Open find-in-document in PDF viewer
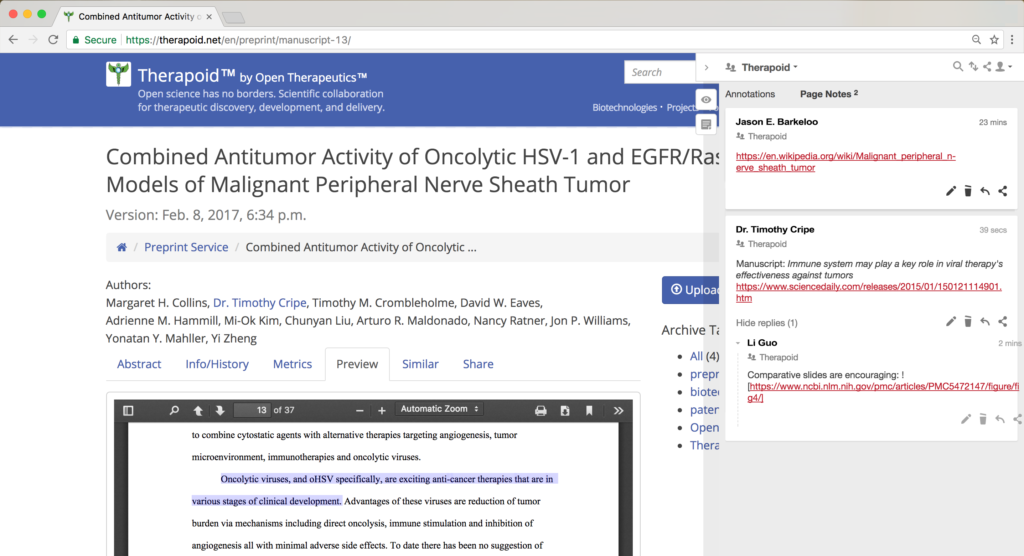The width and height of the screenshot is (1024, 556). [x=174, y=410]
